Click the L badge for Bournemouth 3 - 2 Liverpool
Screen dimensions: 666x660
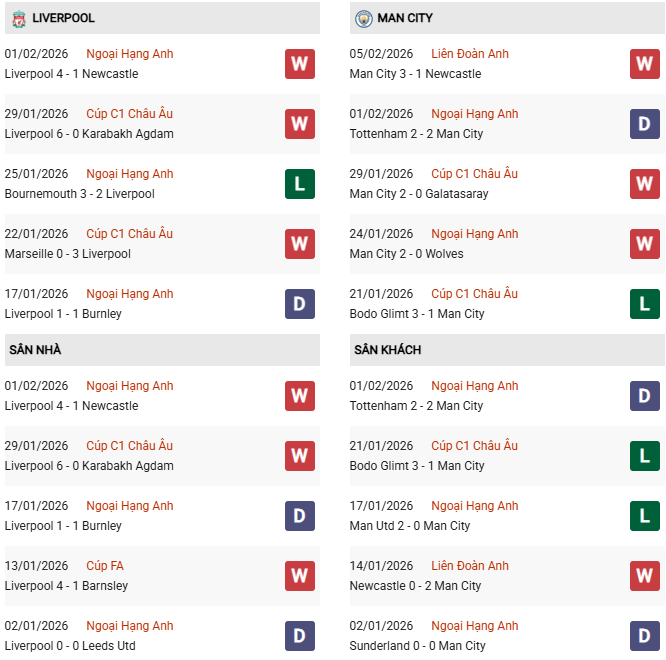click(299, 184)
